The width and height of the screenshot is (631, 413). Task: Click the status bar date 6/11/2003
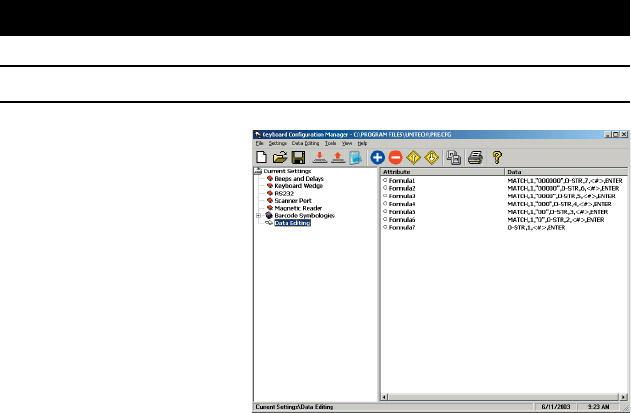click(x=556, y=407)
